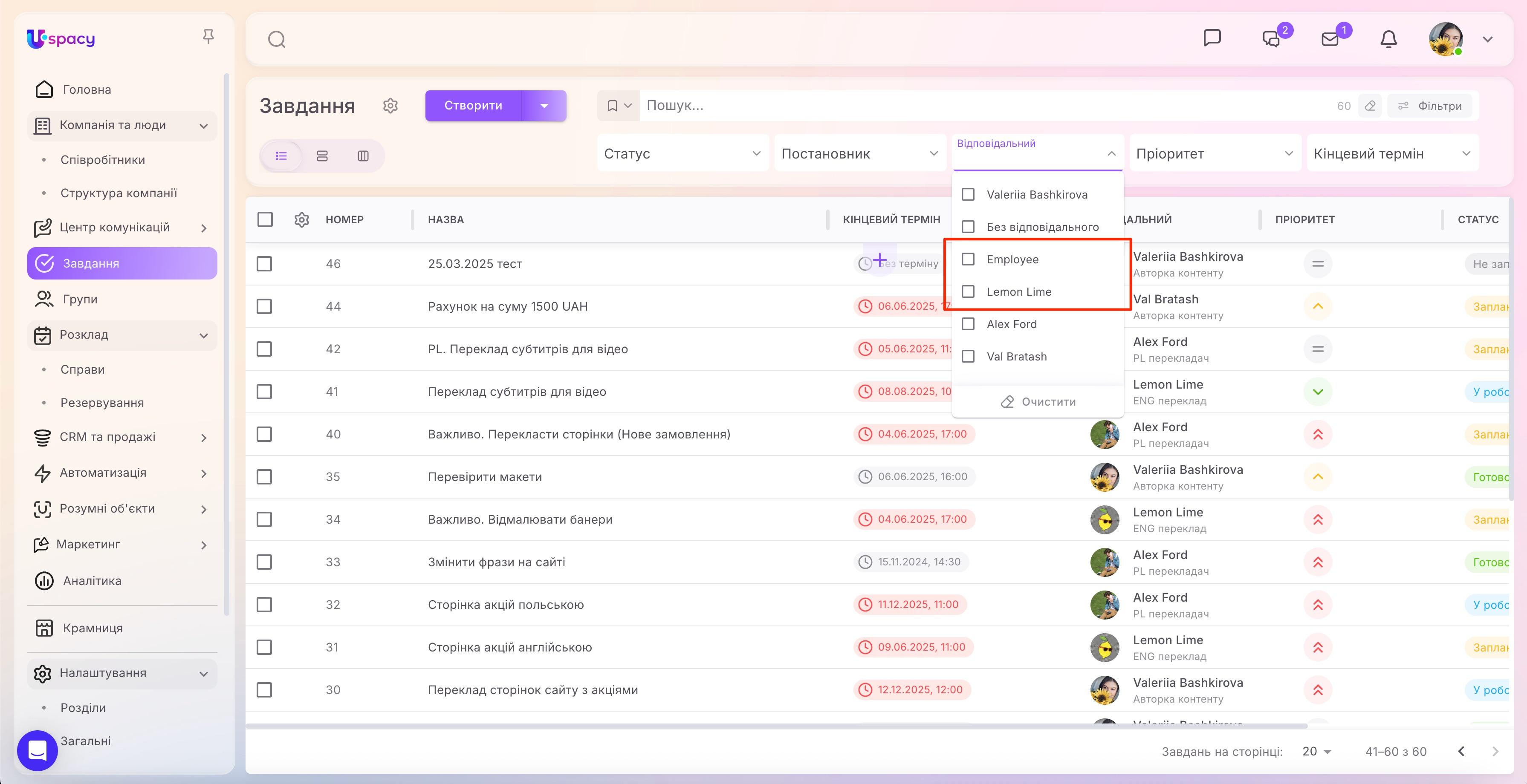Open table column settings gear icon
The width and height of the screenshot is (1527, 784).
pos(302,220)
